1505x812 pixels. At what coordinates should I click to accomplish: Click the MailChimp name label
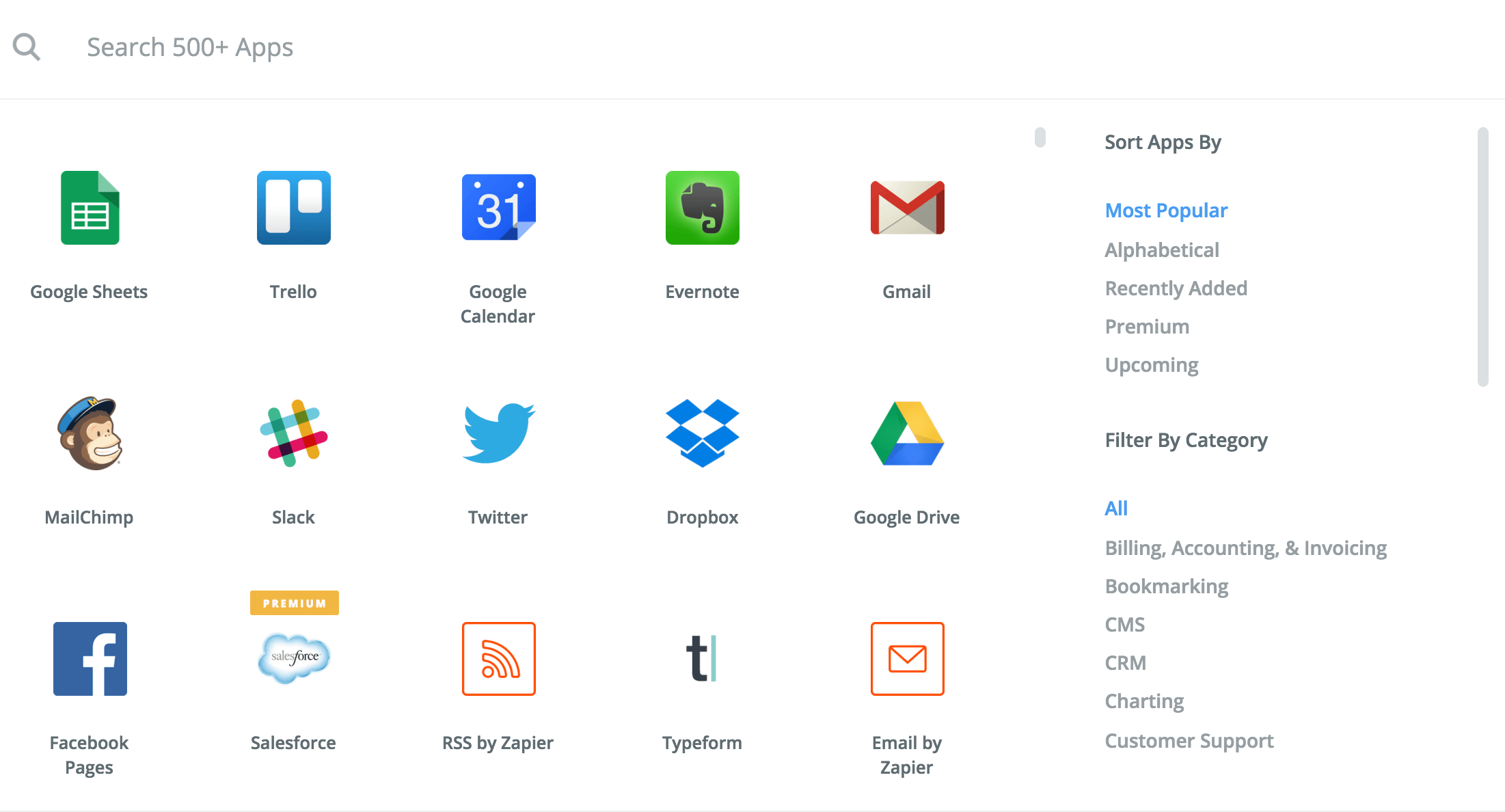point(89,517)
